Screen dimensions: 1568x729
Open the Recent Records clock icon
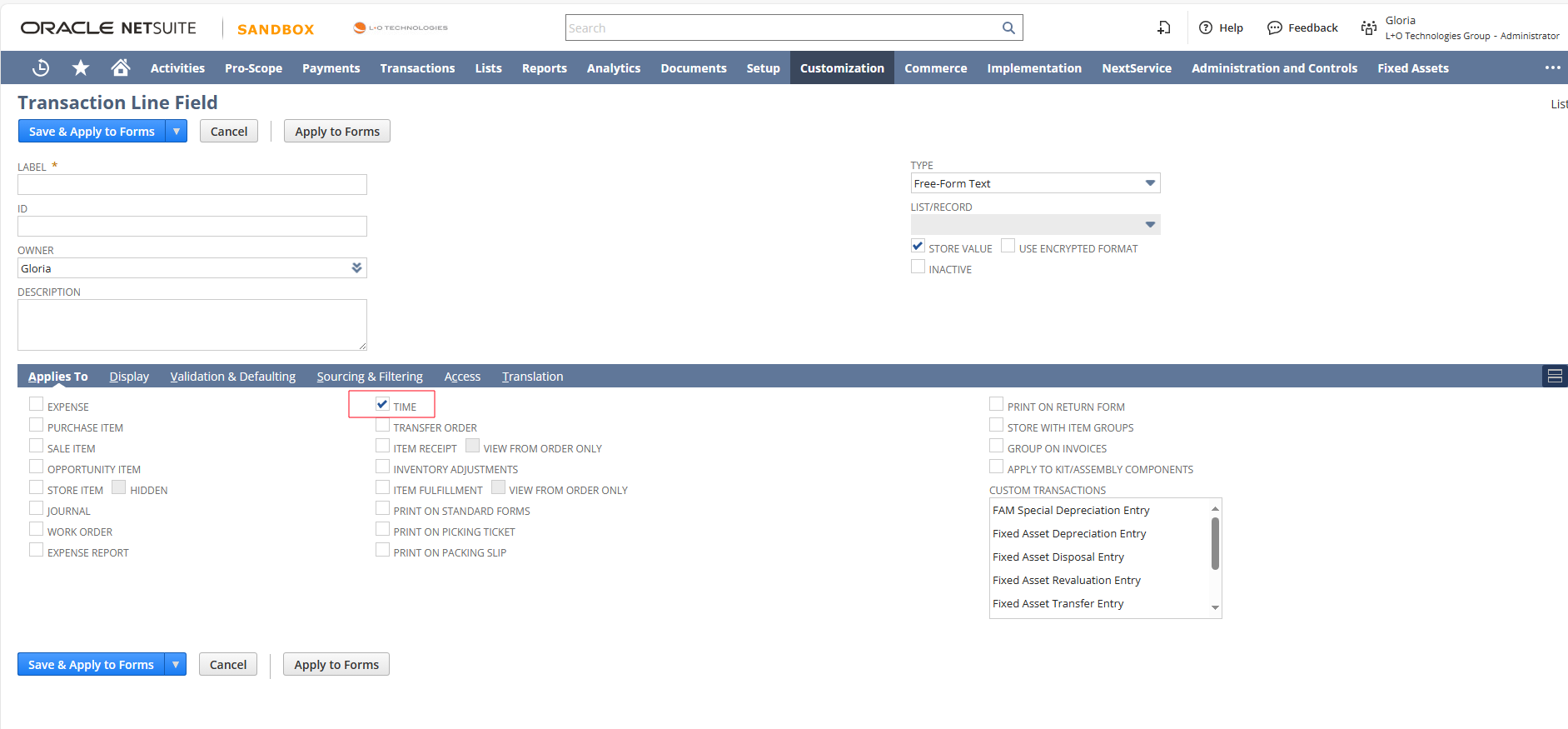pyautogui.click(x=40, y=68)
